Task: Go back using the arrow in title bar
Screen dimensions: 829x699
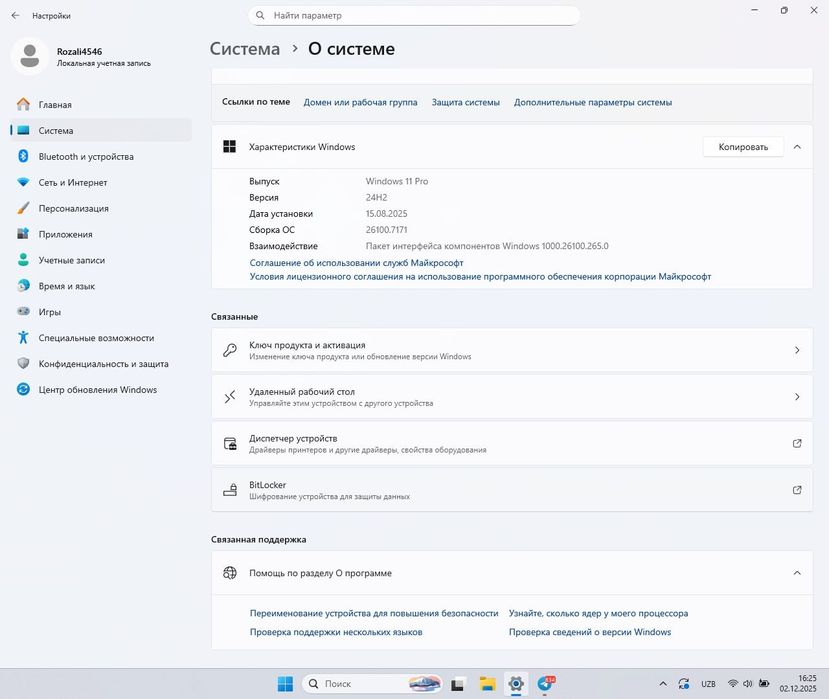Action: pos(15,15)
